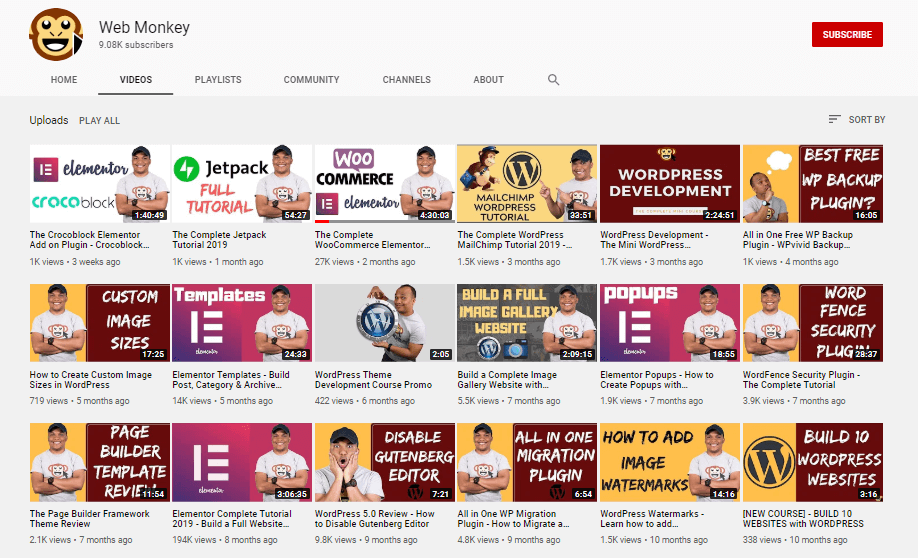Click the Web Monkey channel avatar
This screenshot has width=918, height=558.
pos(56,35)
